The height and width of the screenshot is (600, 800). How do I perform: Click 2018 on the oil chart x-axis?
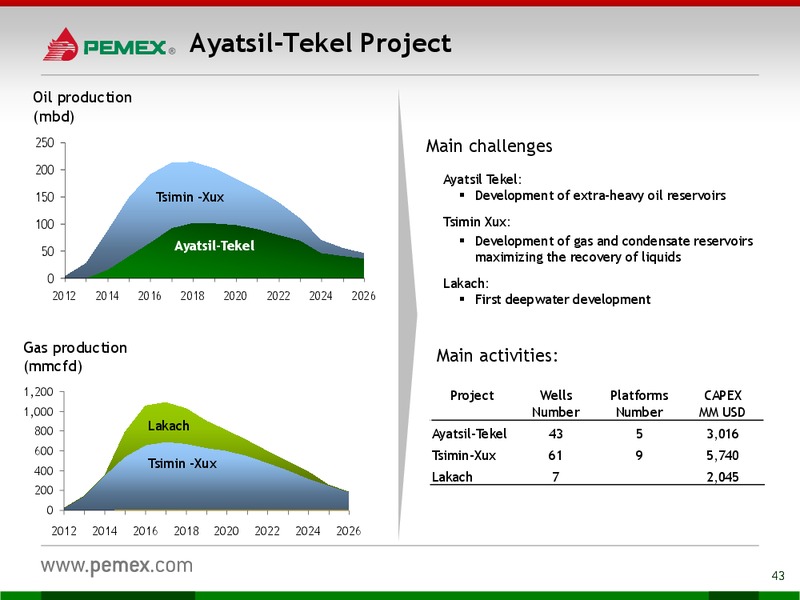click(x=192, y=296)
